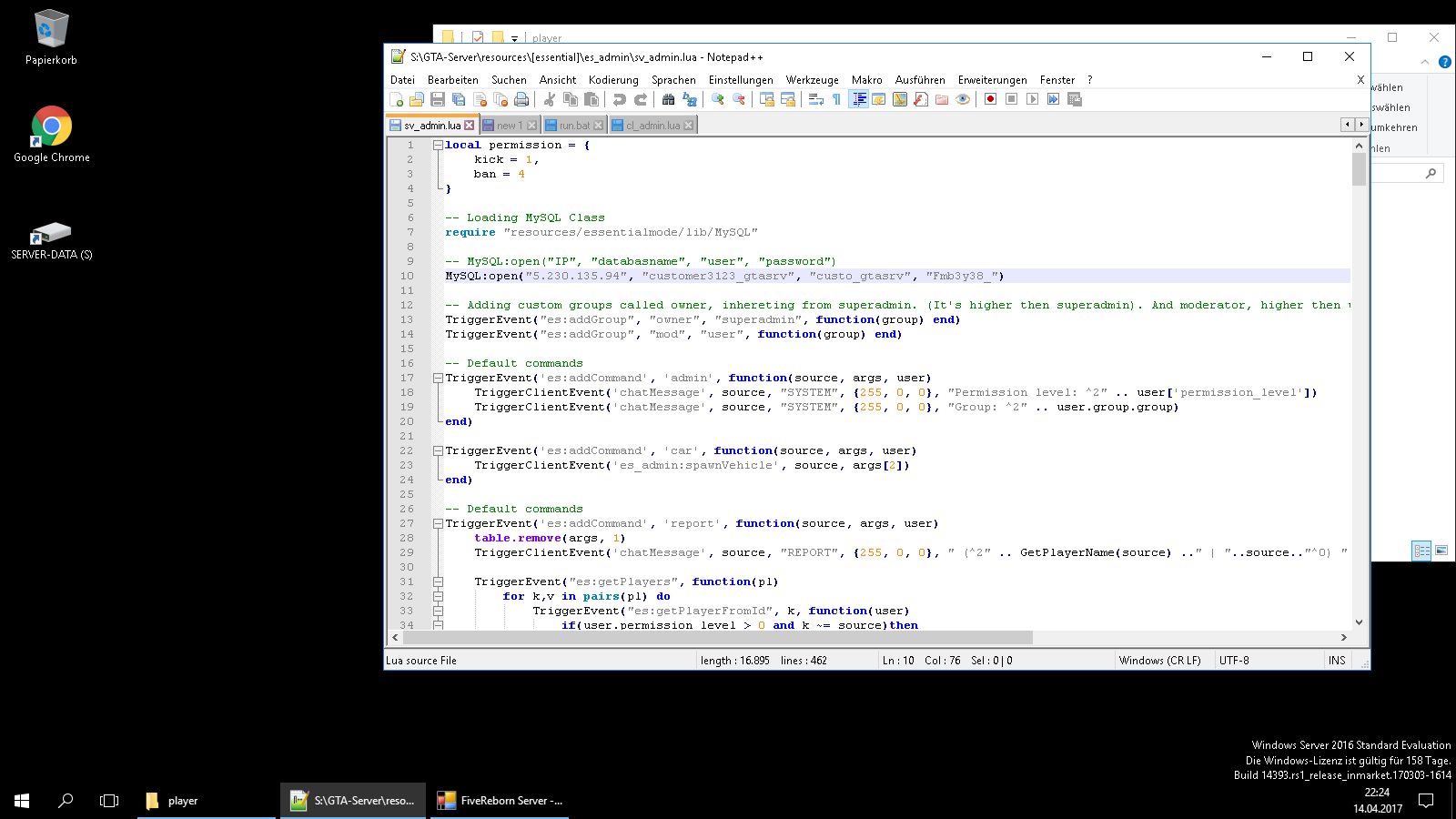1456x819 pixels.
Task: Open the Sprachen menu
Action: [x=673, y=80]
